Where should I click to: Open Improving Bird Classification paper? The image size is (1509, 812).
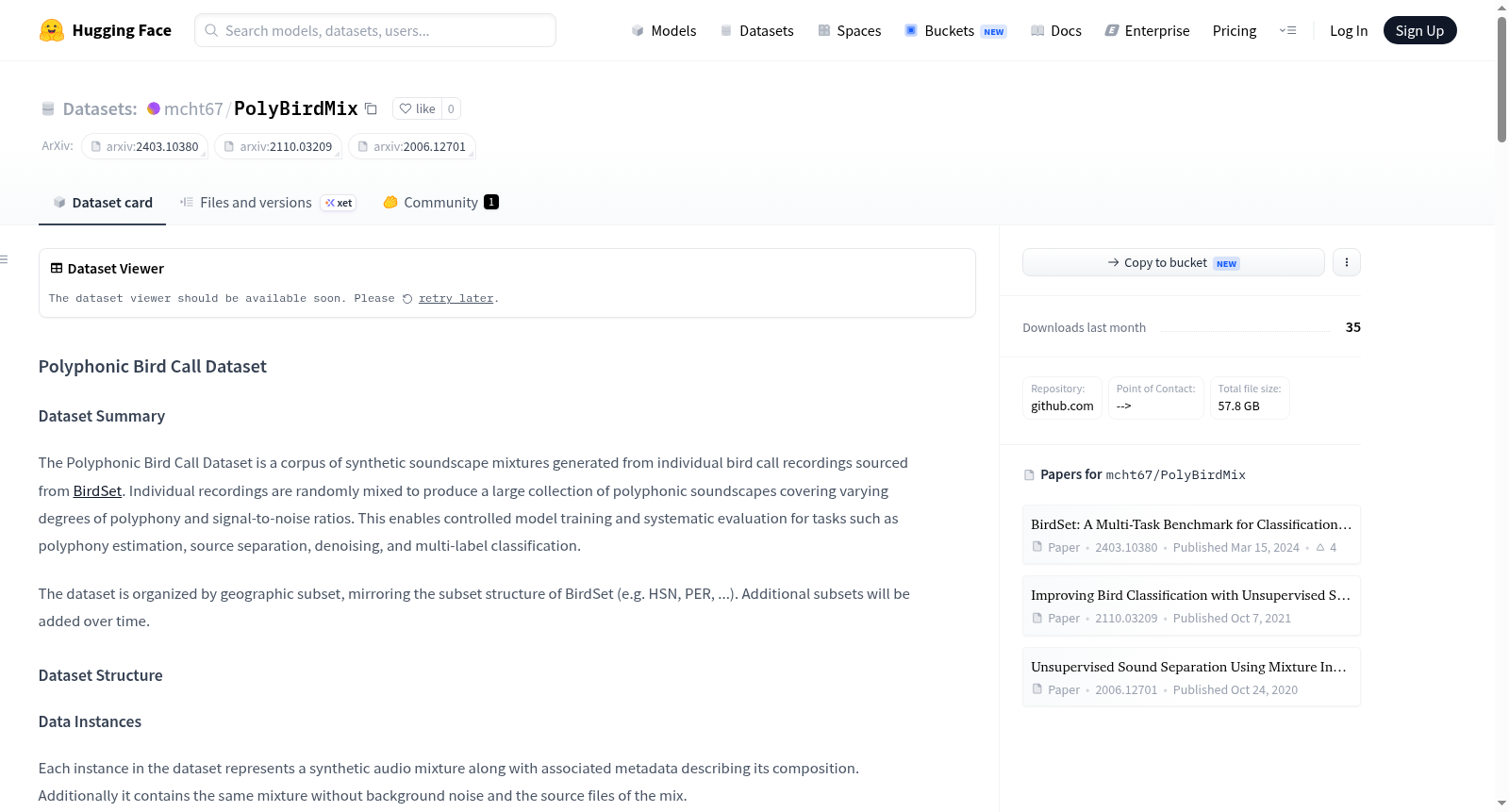[x=1191, y=605]
